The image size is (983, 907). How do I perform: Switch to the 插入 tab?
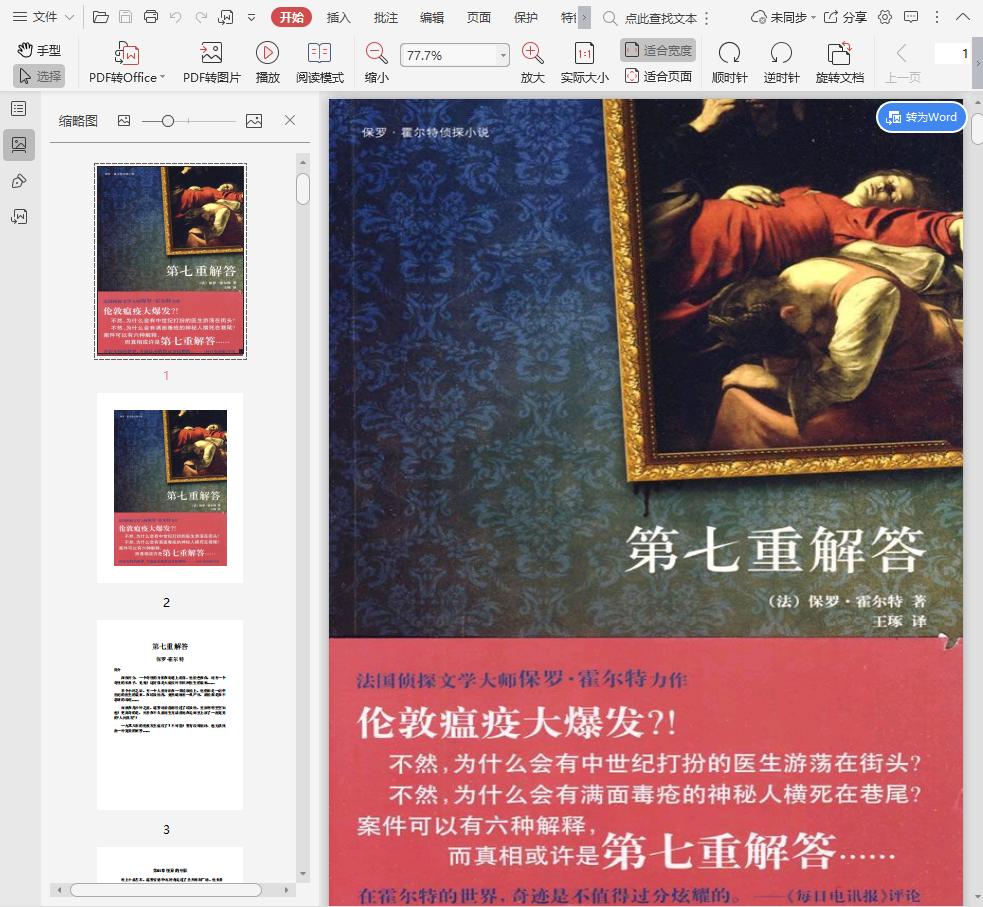pos(339,18)
